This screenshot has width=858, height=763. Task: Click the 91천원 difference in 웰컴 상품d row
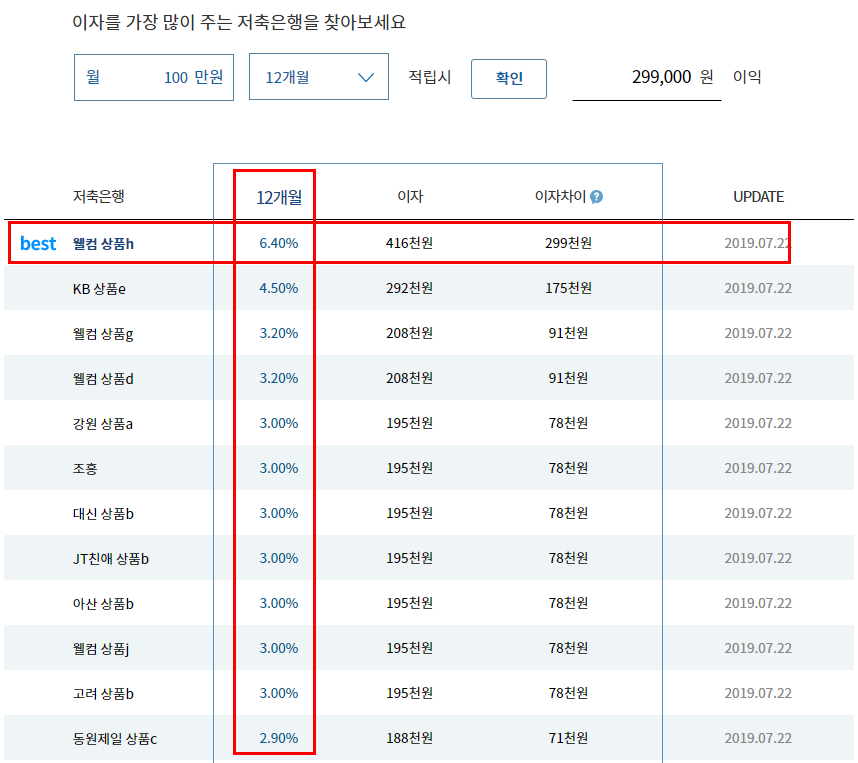tap(568, 378)
